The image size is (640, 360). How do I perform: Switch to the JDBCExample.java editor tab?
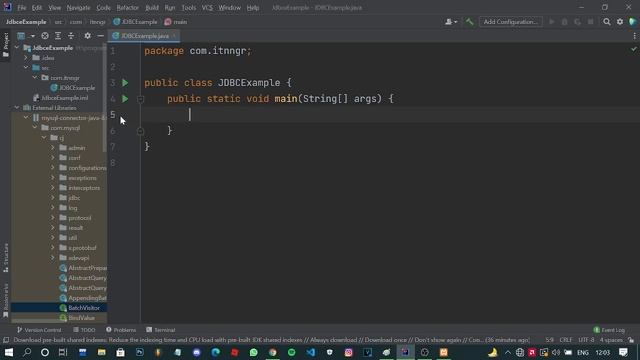pyautogui.click(x=144, y=36)
